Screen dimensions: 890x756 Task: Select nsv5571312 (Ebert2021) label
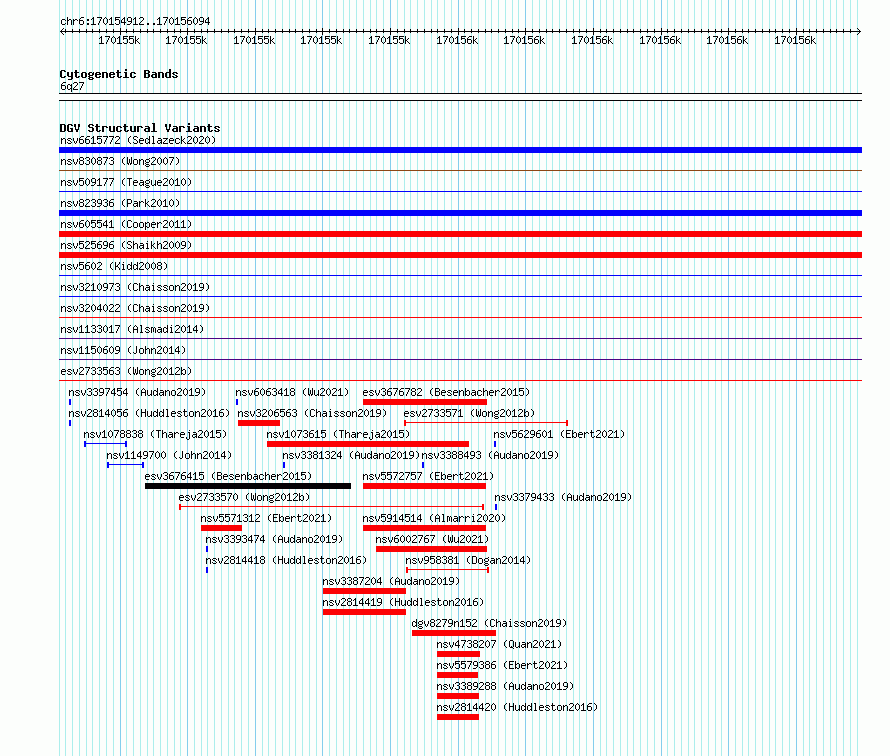[266, 518]
